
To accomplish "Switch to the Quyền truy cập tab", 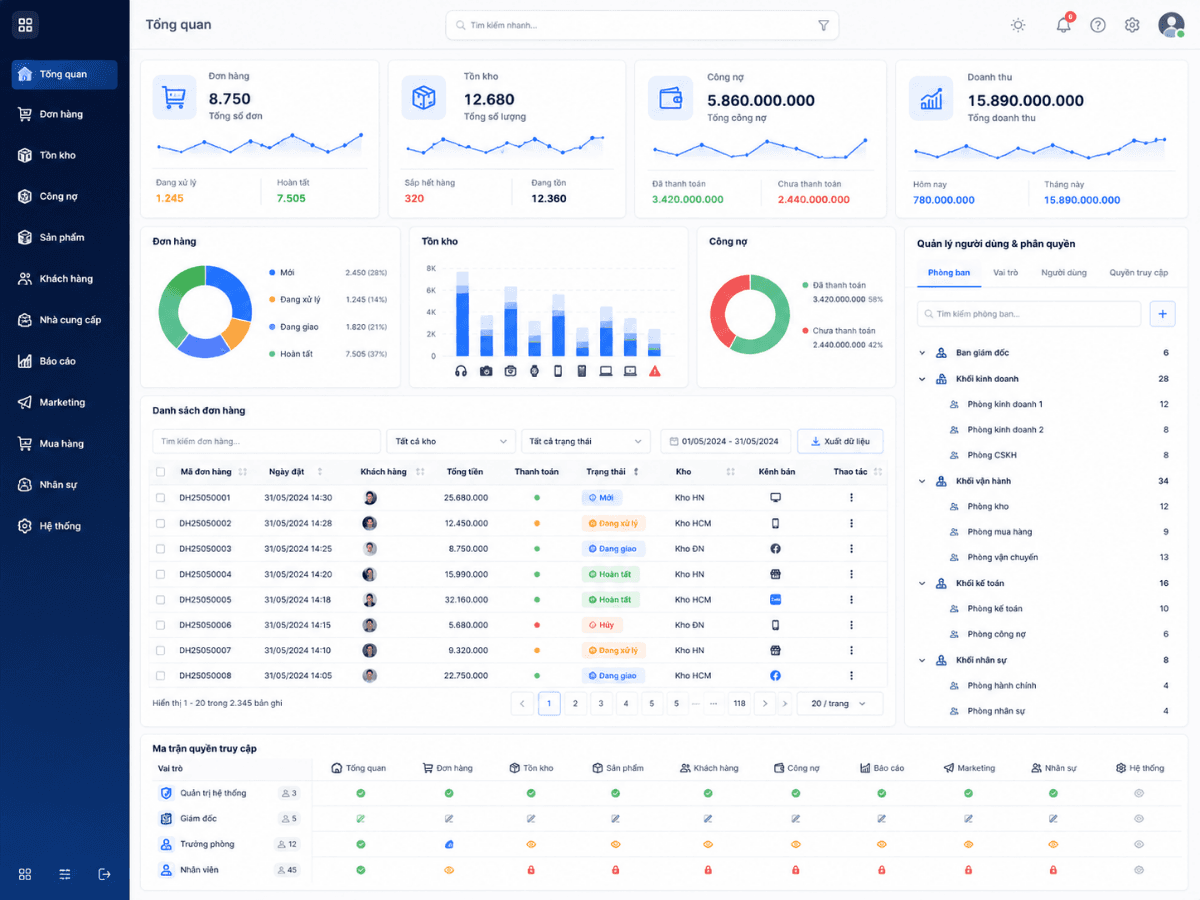I will (1139, 273).
